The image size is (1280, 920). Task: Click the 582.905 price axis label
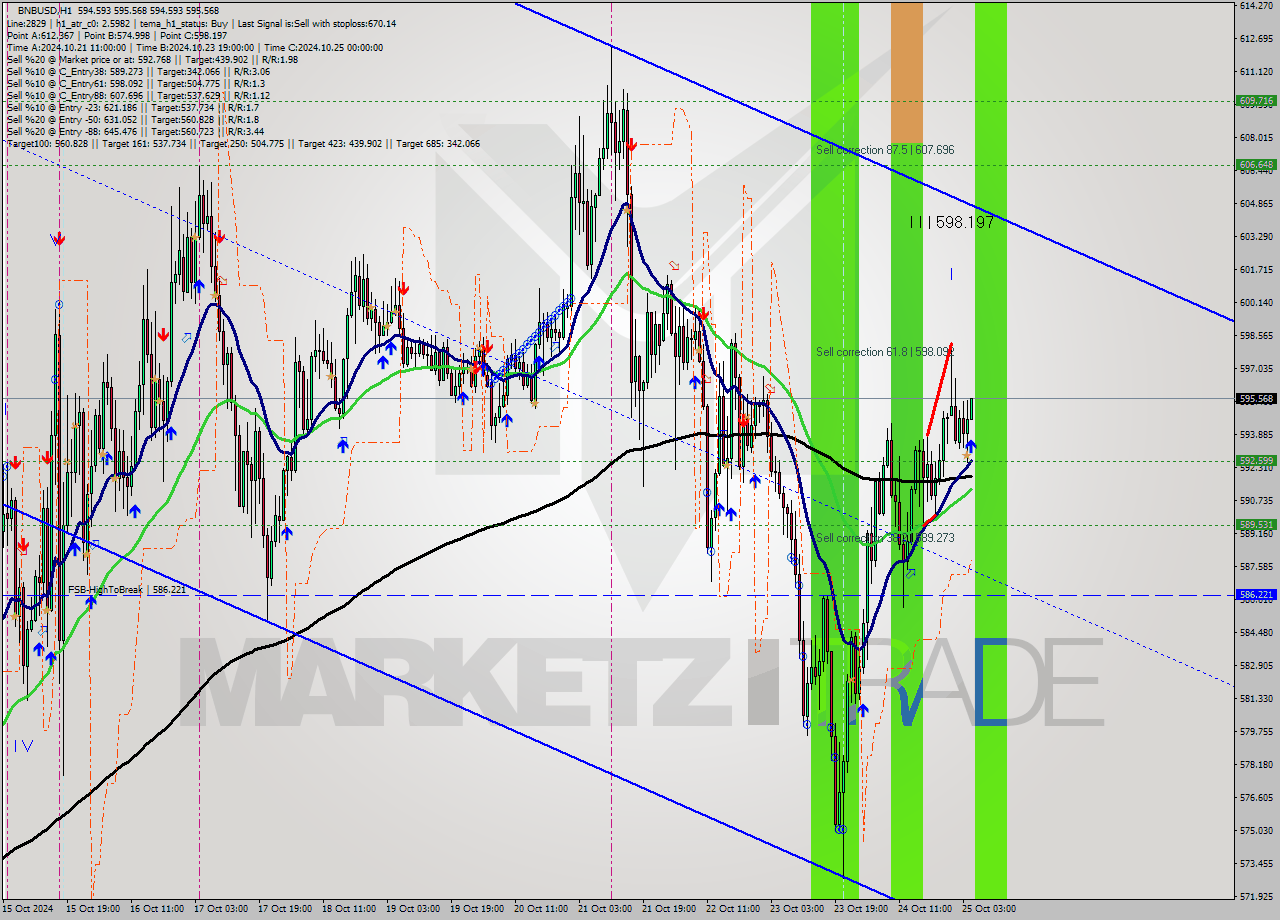click(x=1256, y=665)
